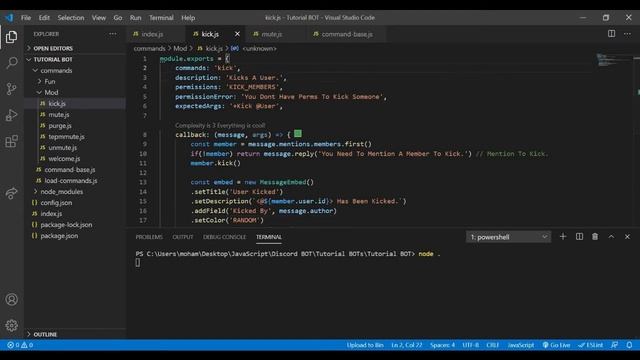Click the feedback icon in status bar

(x=615, y=345)
